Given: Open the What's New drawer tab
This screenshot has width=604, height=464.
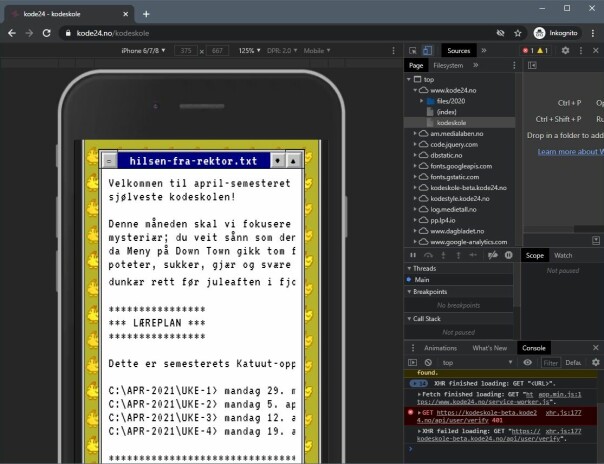Looking at the screenshot, I should [x=490, y=348].
